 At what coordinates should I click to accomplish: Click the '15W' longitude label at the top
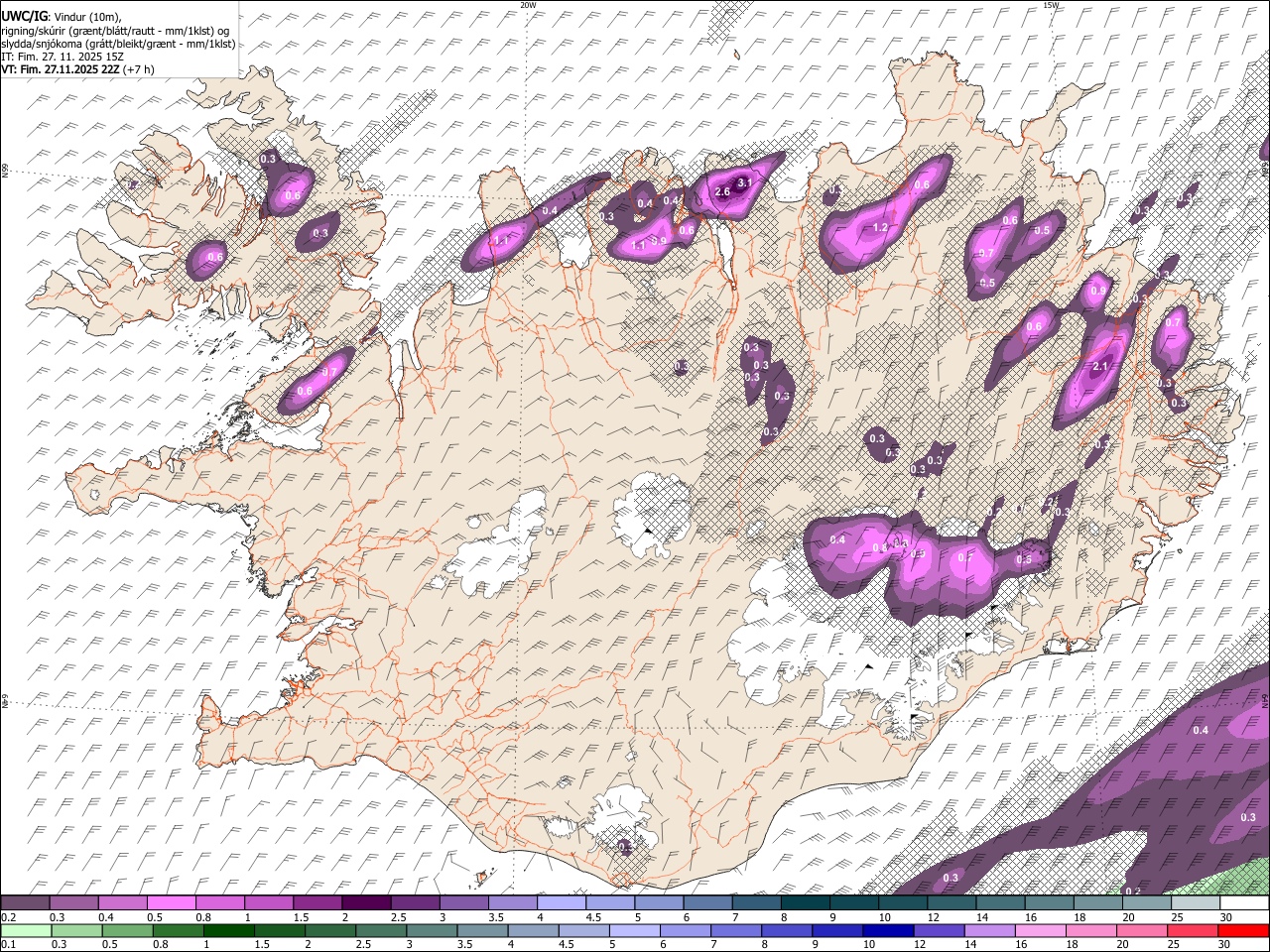click(1051, 5)
